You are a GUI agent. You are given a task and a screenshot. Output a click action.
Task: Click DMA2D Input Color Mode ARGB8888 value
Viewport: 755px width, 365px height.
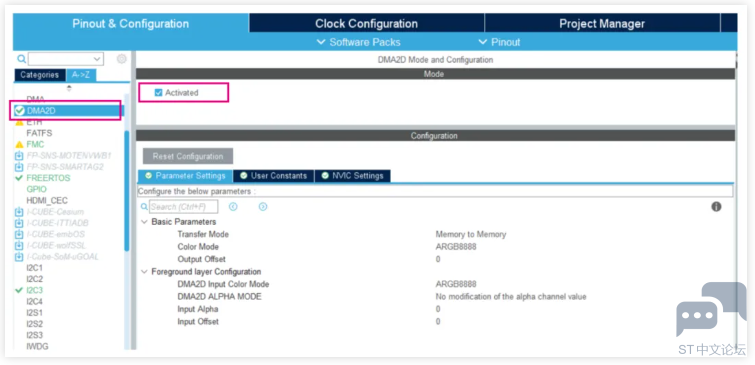(x=456, y=284)
